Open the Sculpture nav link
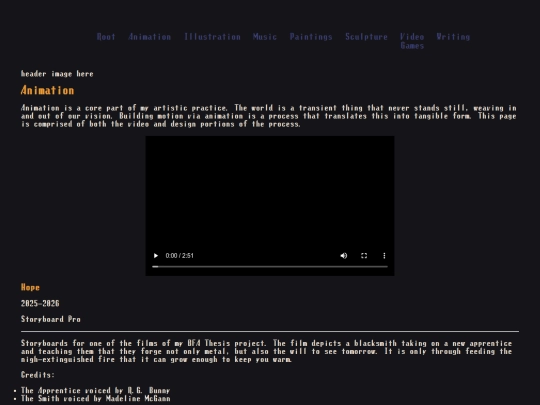Viewport: 540px width, 405px height. click(x=366, y=37)
